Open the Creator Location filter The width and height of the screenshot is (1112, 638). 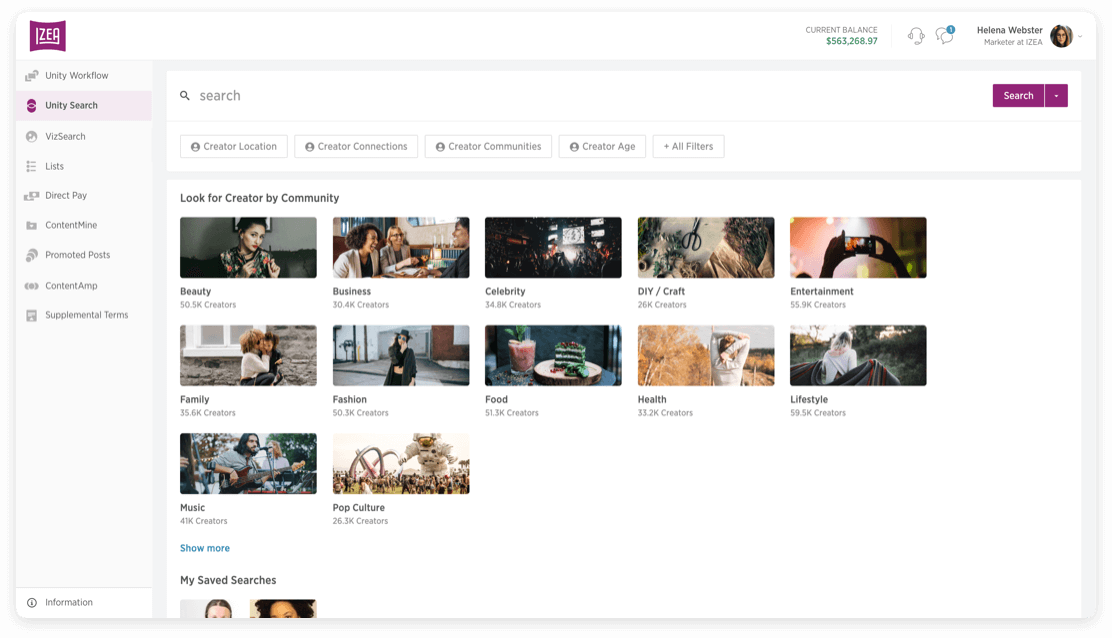click(234, 147)
